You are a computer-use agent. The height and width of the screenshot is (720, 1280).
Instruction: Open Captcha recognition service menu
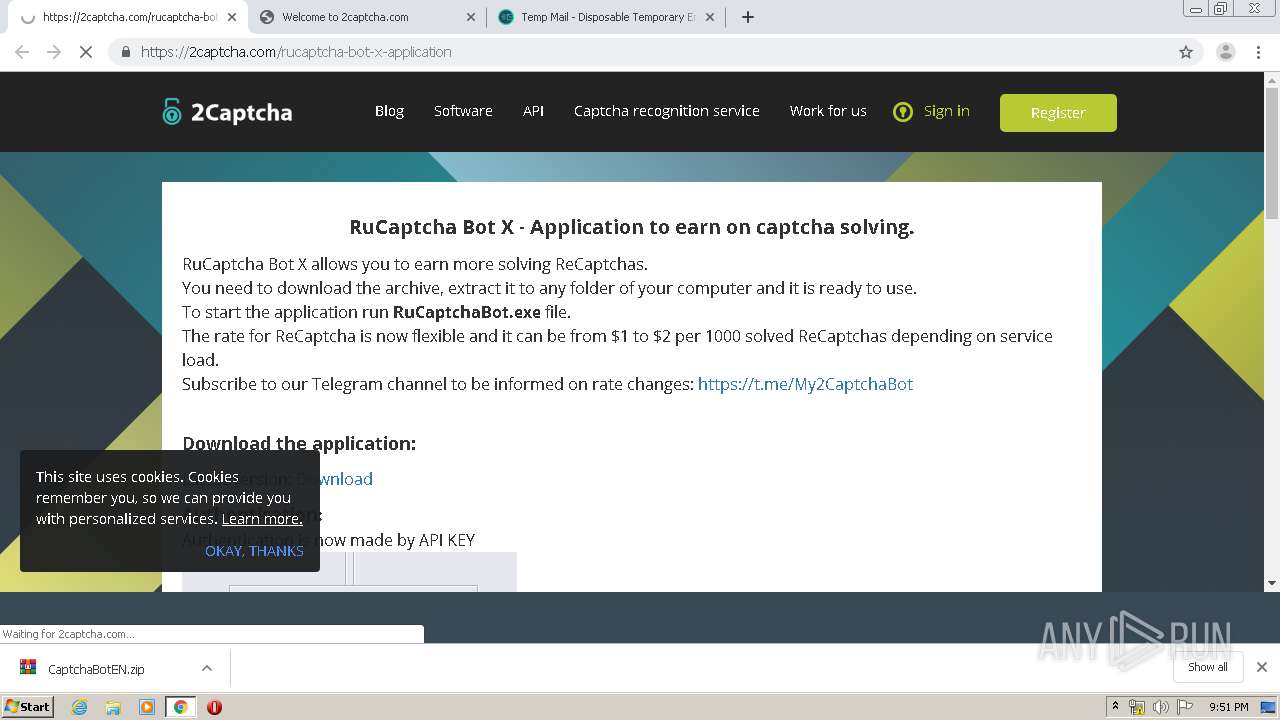667,111
